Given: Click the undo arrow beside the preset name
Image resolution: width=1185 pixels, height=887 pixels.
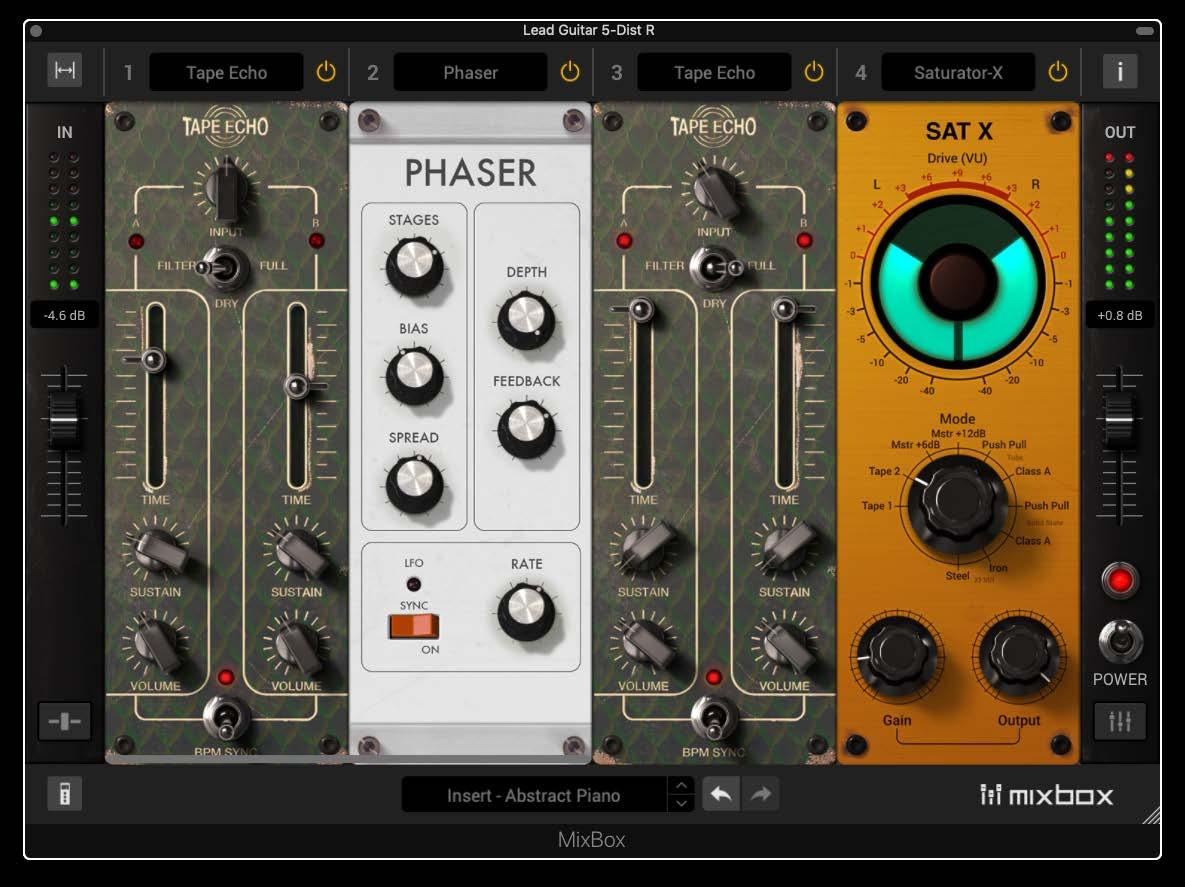Looking at the screenshot, I should [721, 794].
